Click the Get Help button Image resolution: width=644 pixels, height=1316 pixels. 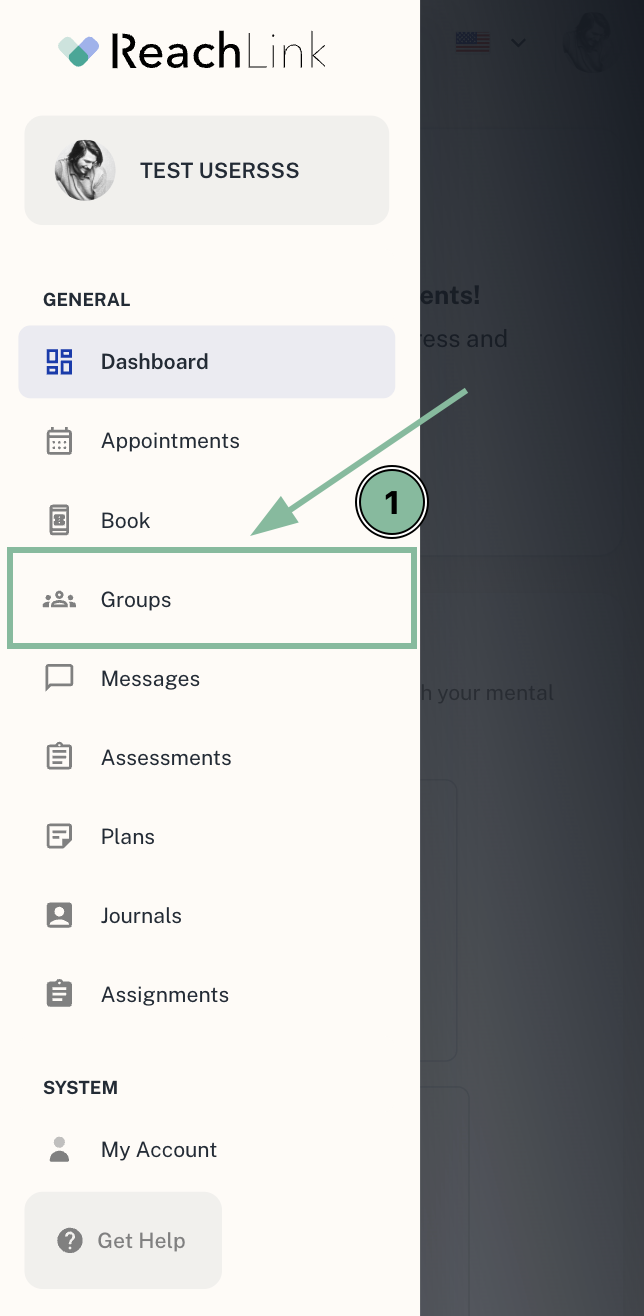coord(123,1240)
